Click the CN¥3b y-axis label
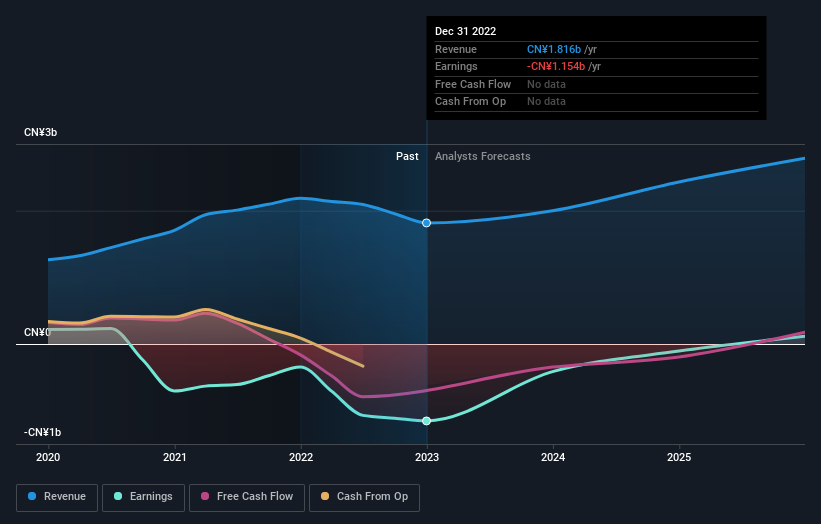Screen dimensions: 821x524 [40, 132]
